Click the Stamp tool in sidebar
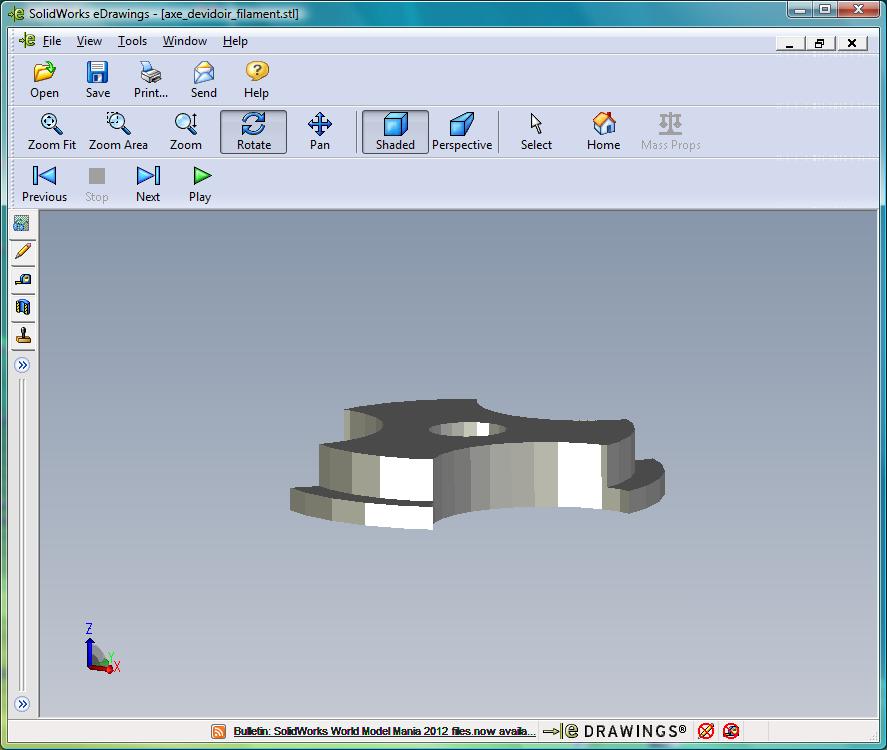Screen dimensions: 887x750 22,336
